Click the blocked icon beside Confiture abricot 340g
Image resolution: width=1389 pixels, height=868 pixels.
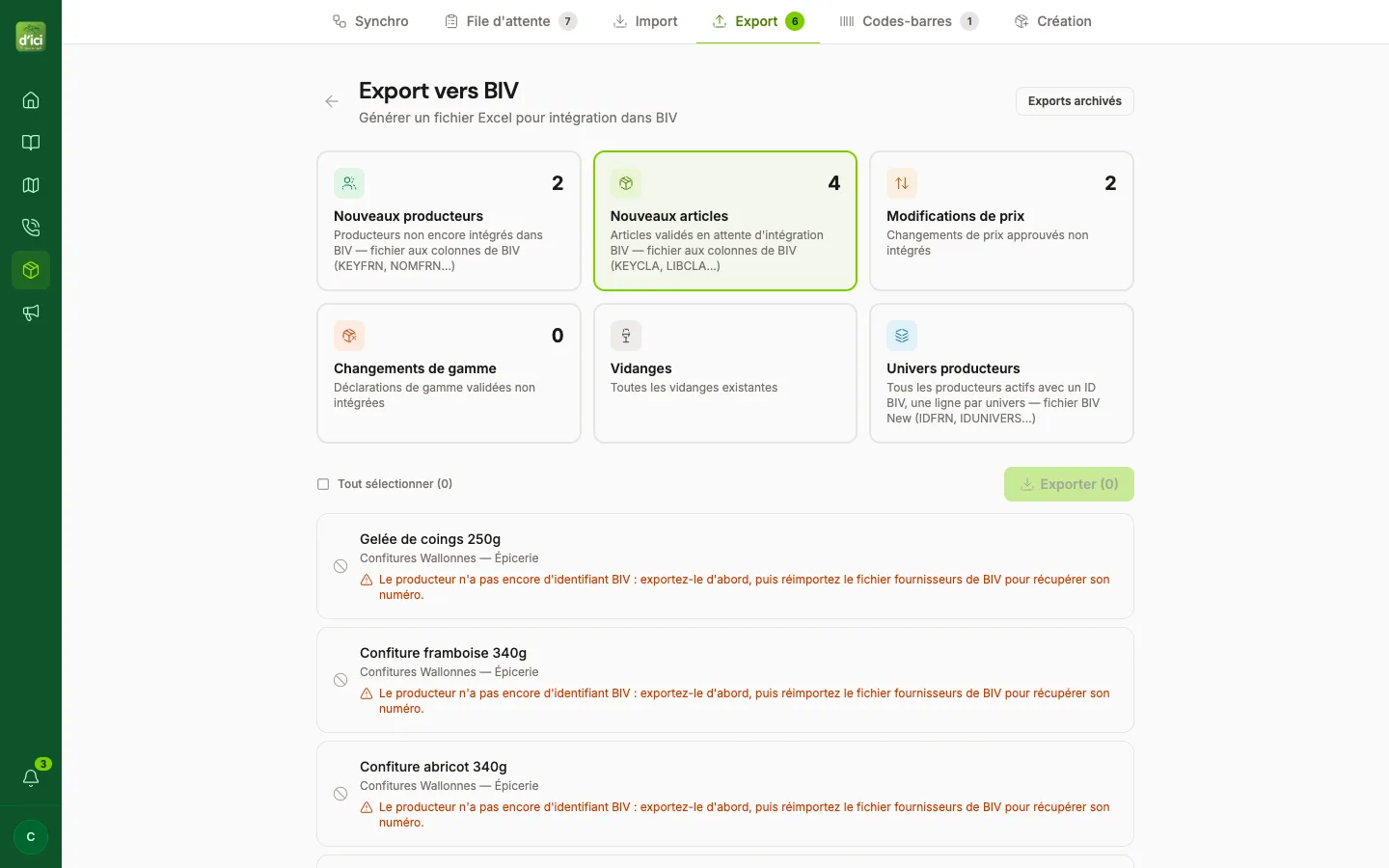coord(340,794)
